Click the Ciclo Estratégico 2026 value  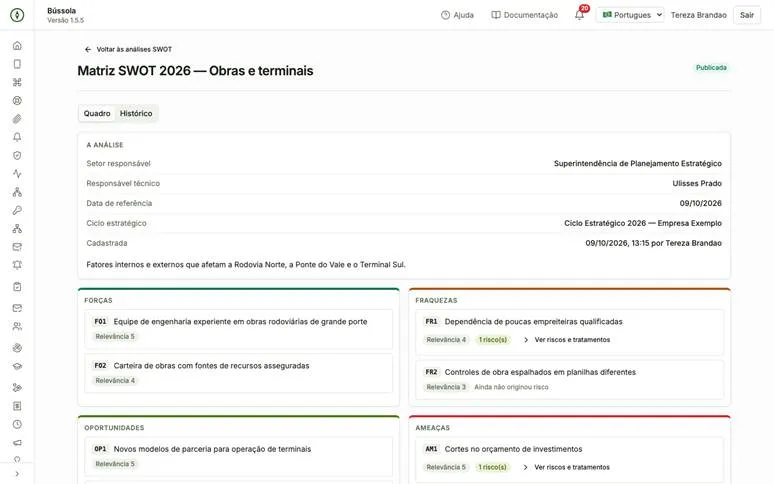(643, 223)
